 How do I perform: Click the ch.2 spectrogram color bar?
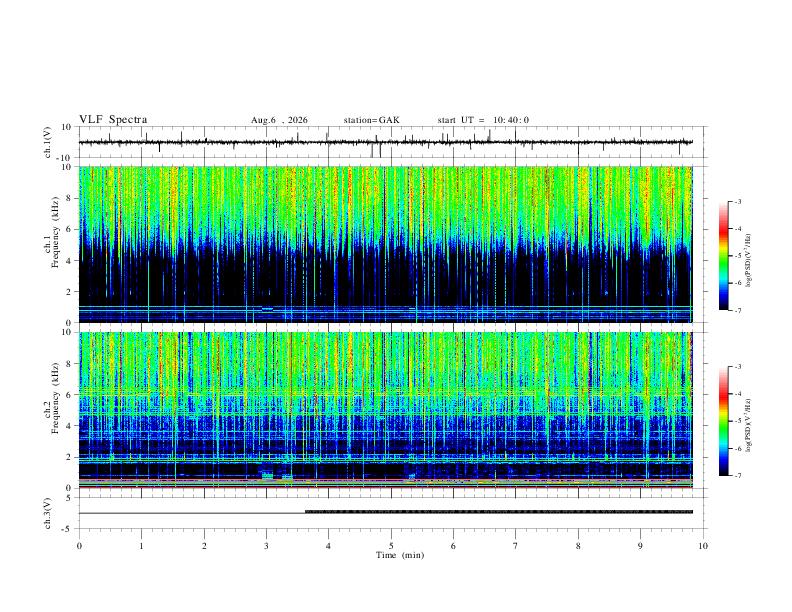pyautogui.click(x=723, y=421)
